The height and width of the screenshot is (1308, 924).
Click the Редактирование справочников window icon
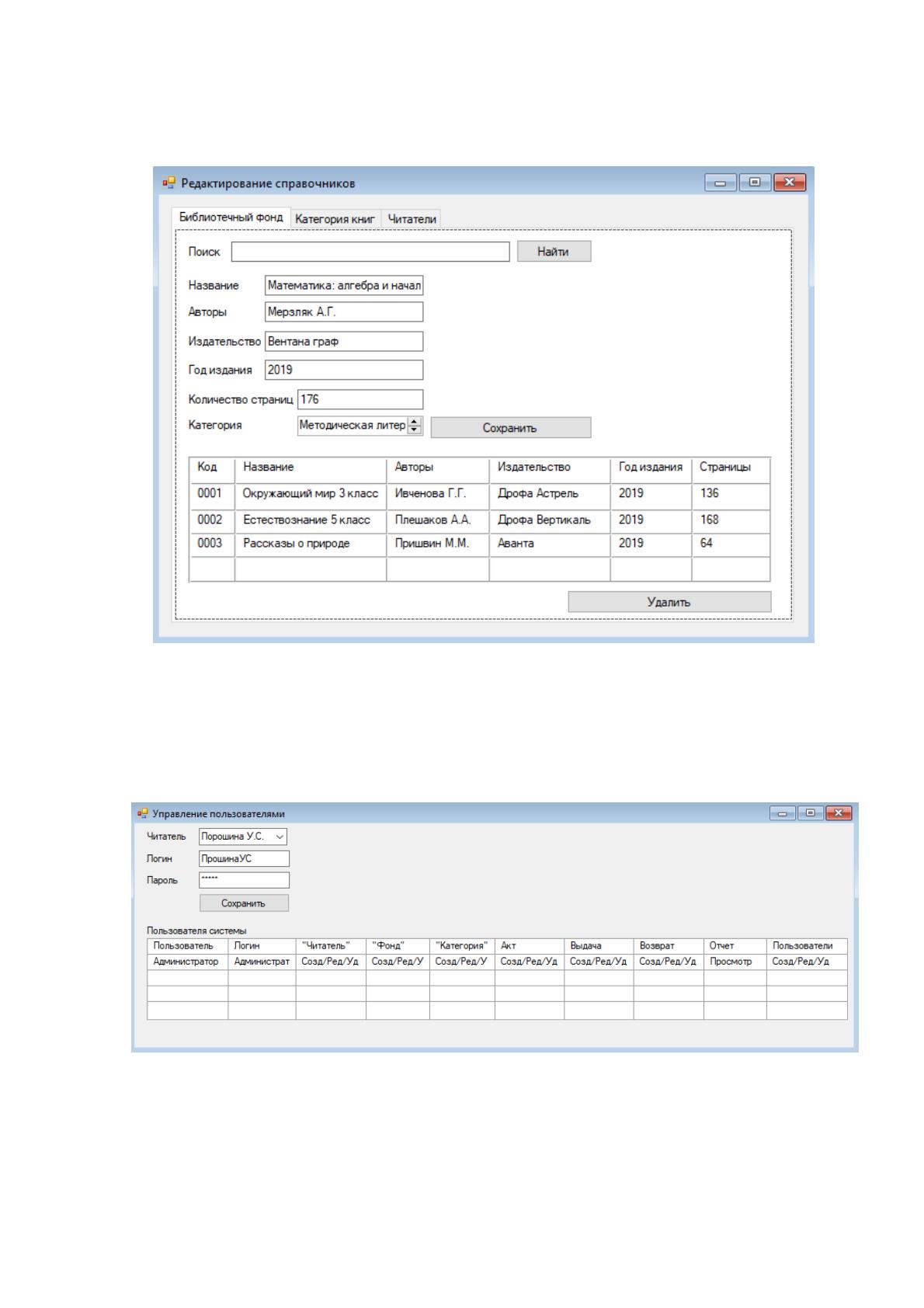pyautogui.click(x=168, y=183)
